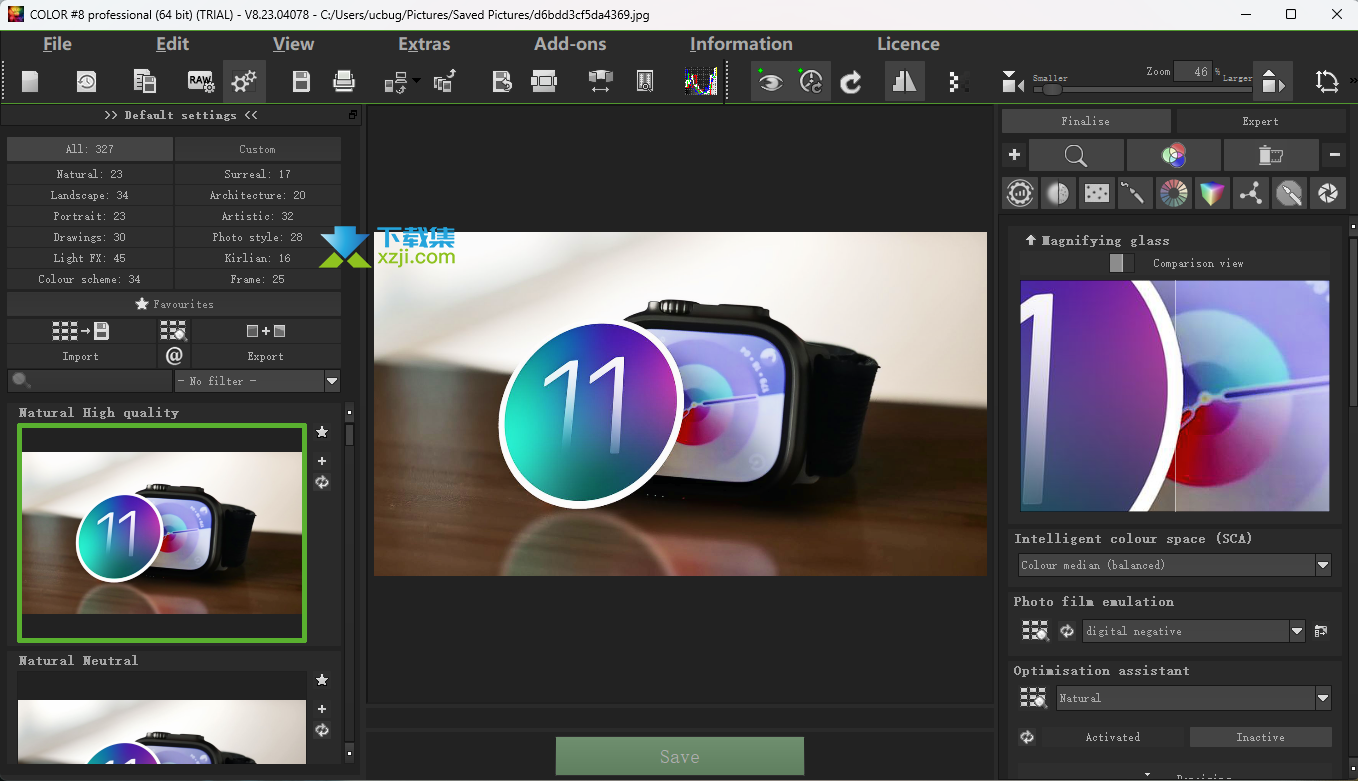Open the film roll panel button
This screenshot has height=781, width=1358.
[x=1270, y=155]
